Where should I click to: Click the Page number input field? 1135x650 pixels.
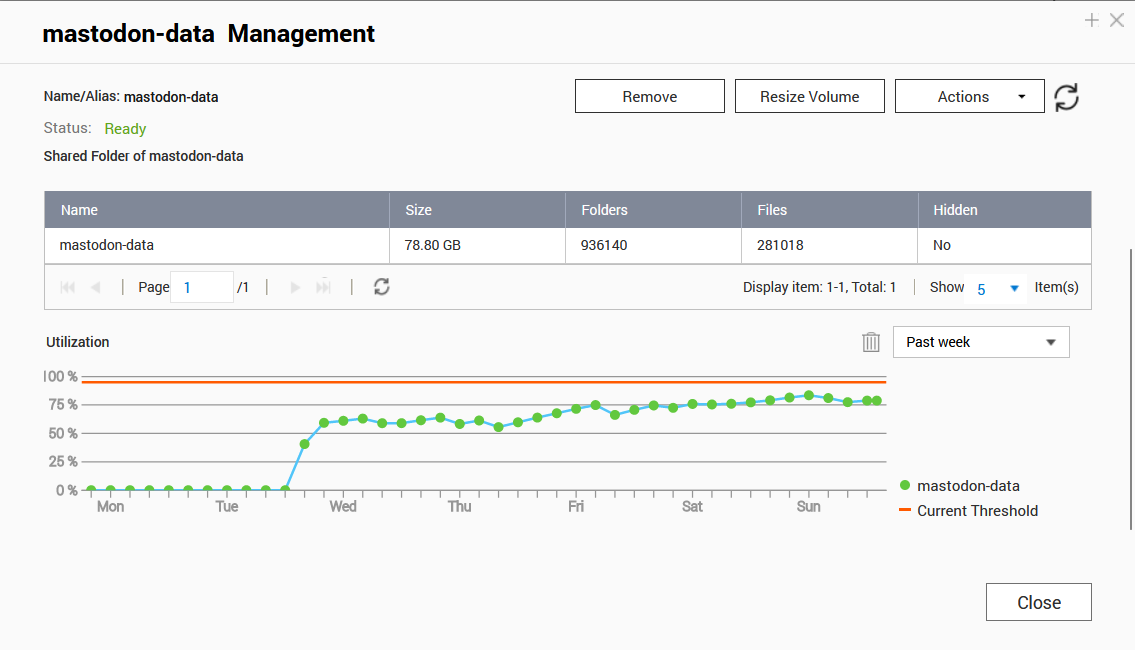click(202, 287)
